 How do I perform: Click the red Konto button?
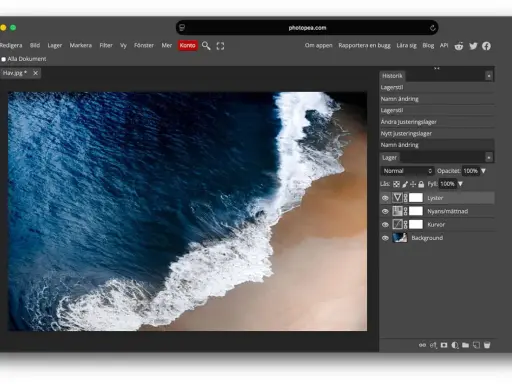(188, 45)
